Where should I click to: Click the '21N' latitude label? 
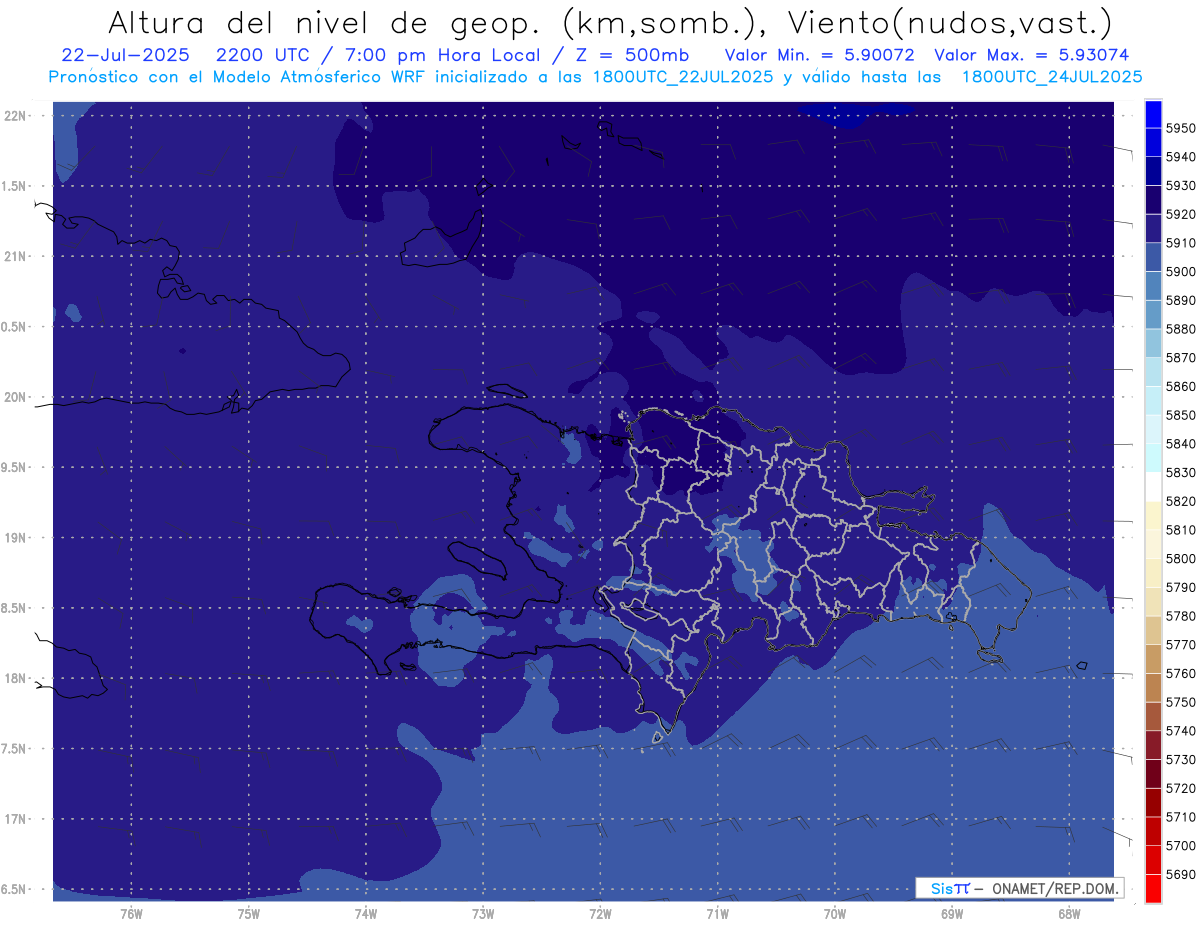pos(15,256)
